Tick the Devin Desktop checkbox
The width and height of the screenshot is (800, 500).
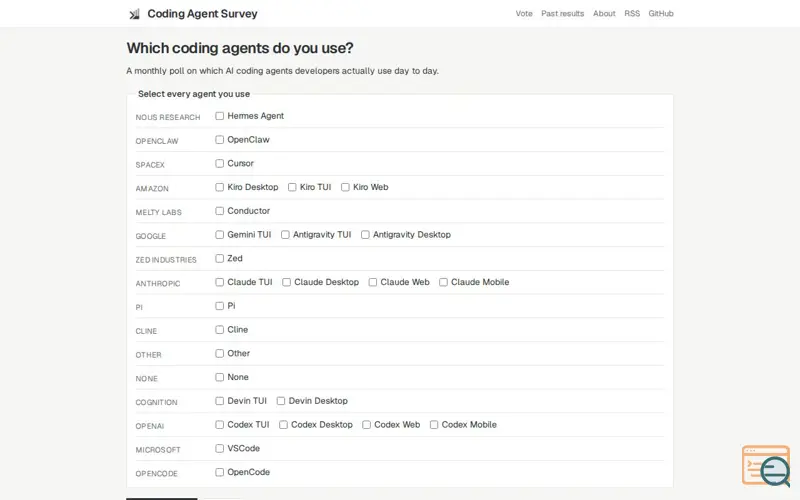tap(281, 401)
